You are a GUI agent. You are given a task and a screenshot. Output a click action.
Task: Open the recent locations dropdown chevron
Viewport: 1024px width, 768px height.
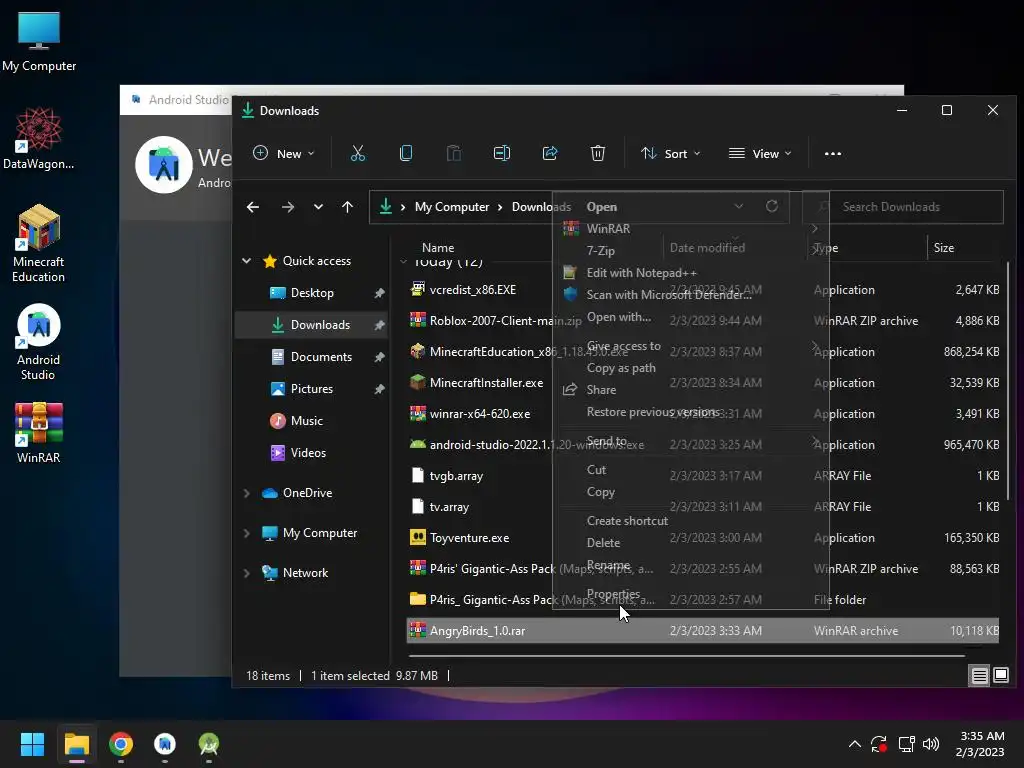pos(318,207)
